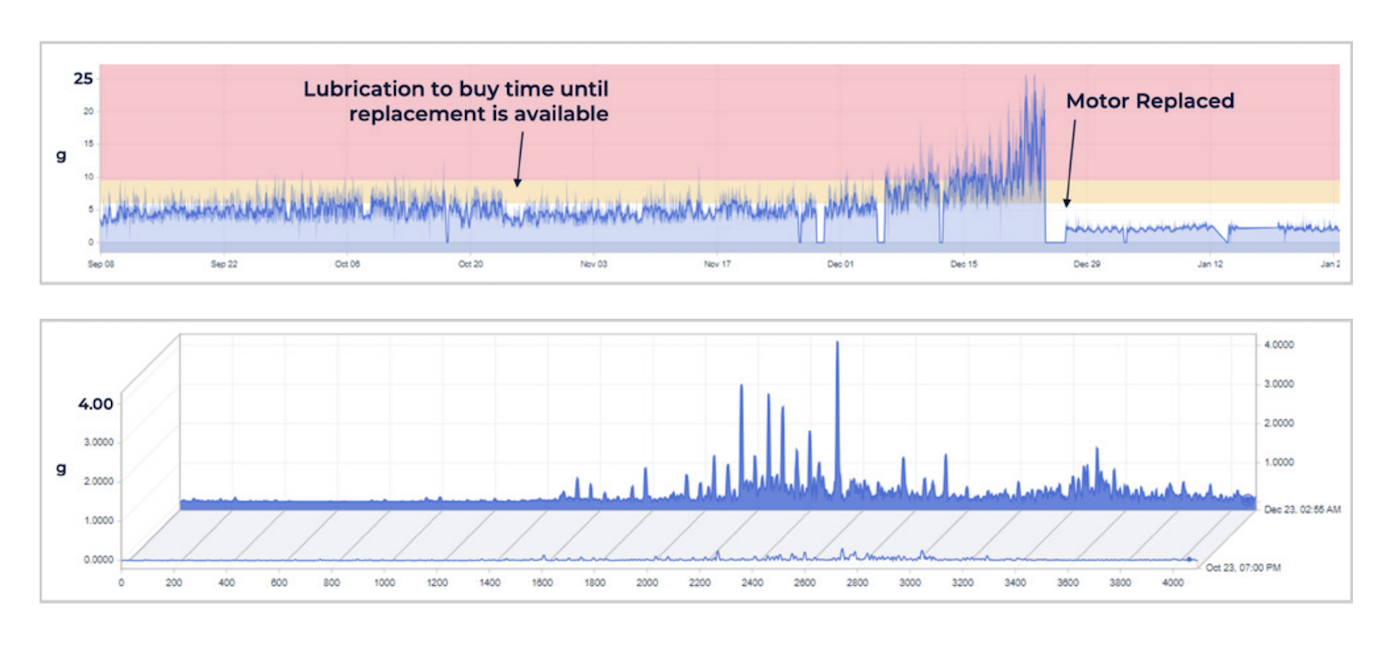Select the Dec 15 date tick label
The image size is (1400, 646).
[964, 264]
